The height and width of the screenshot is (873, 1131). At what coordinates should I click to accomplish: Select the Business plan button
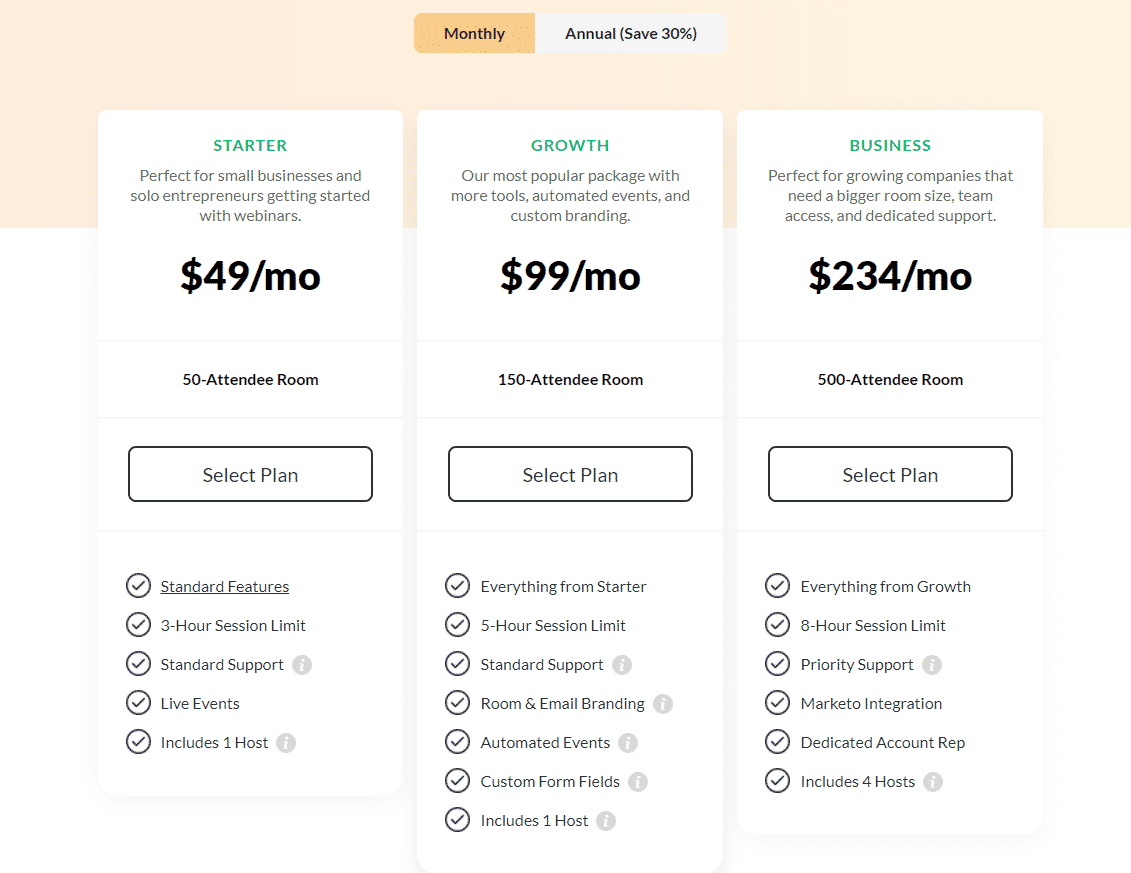890,474
